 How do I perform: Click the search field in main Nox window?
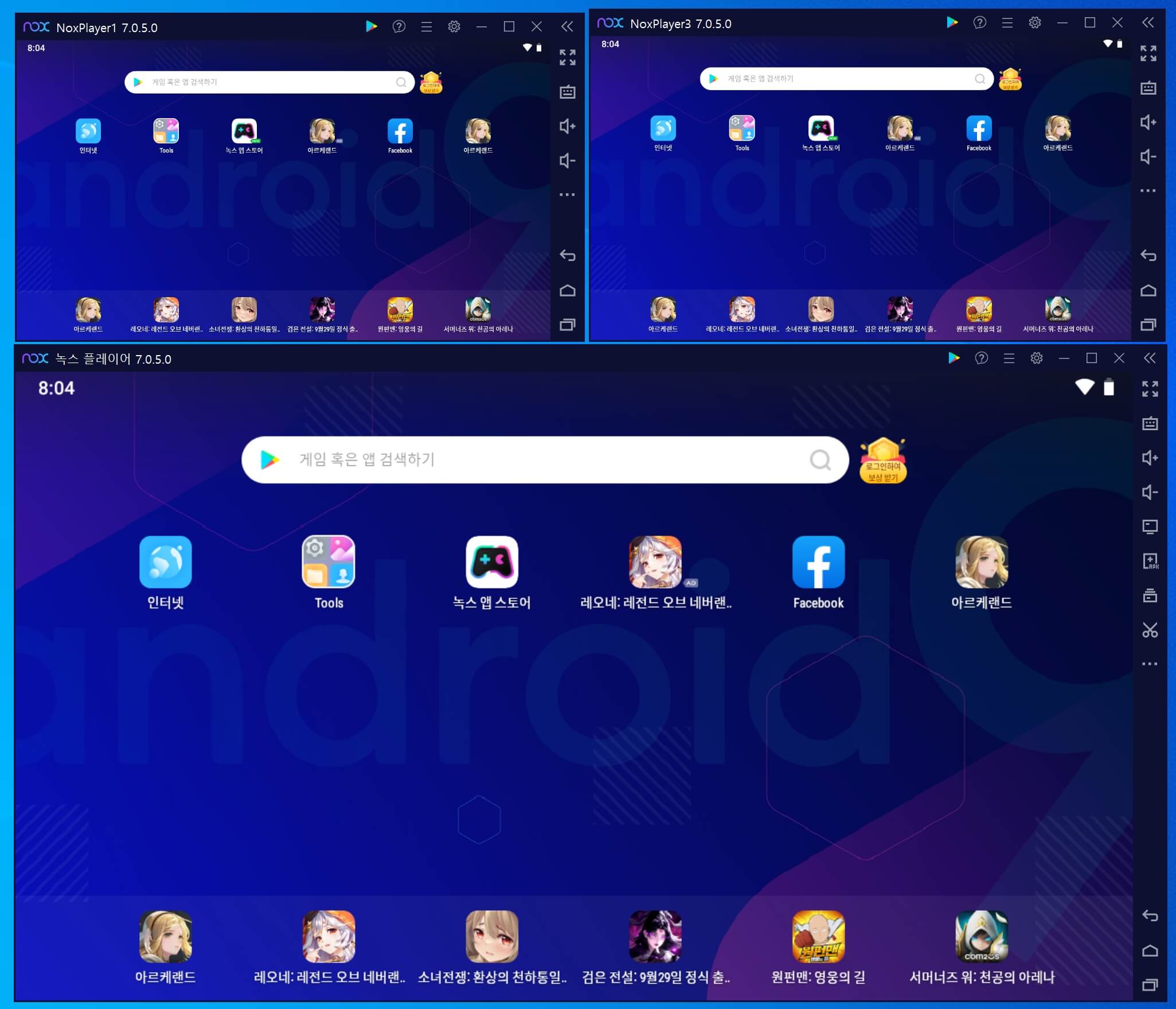(545, 459)
